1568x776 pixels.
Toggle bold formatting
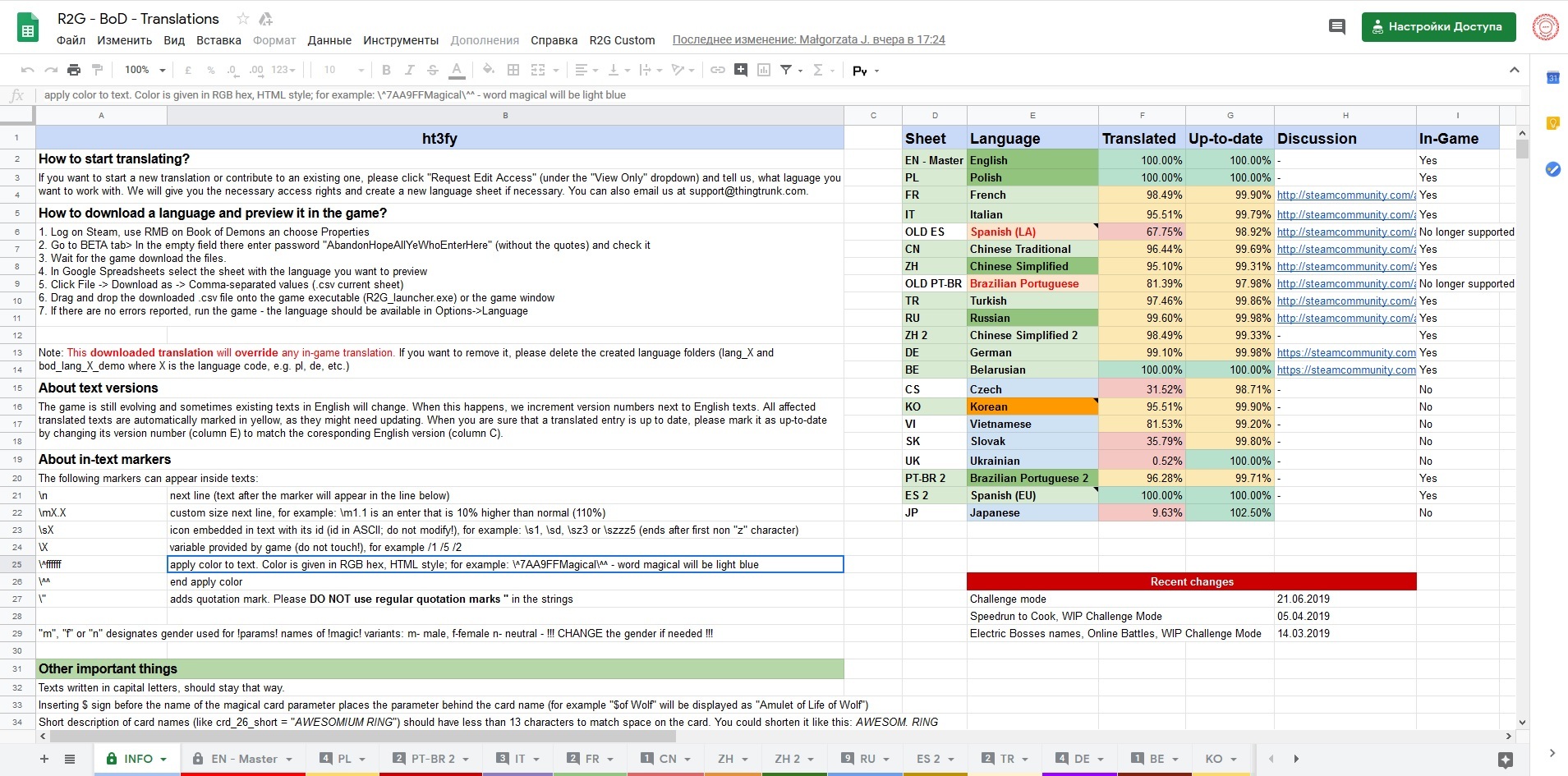coord(386,71)
